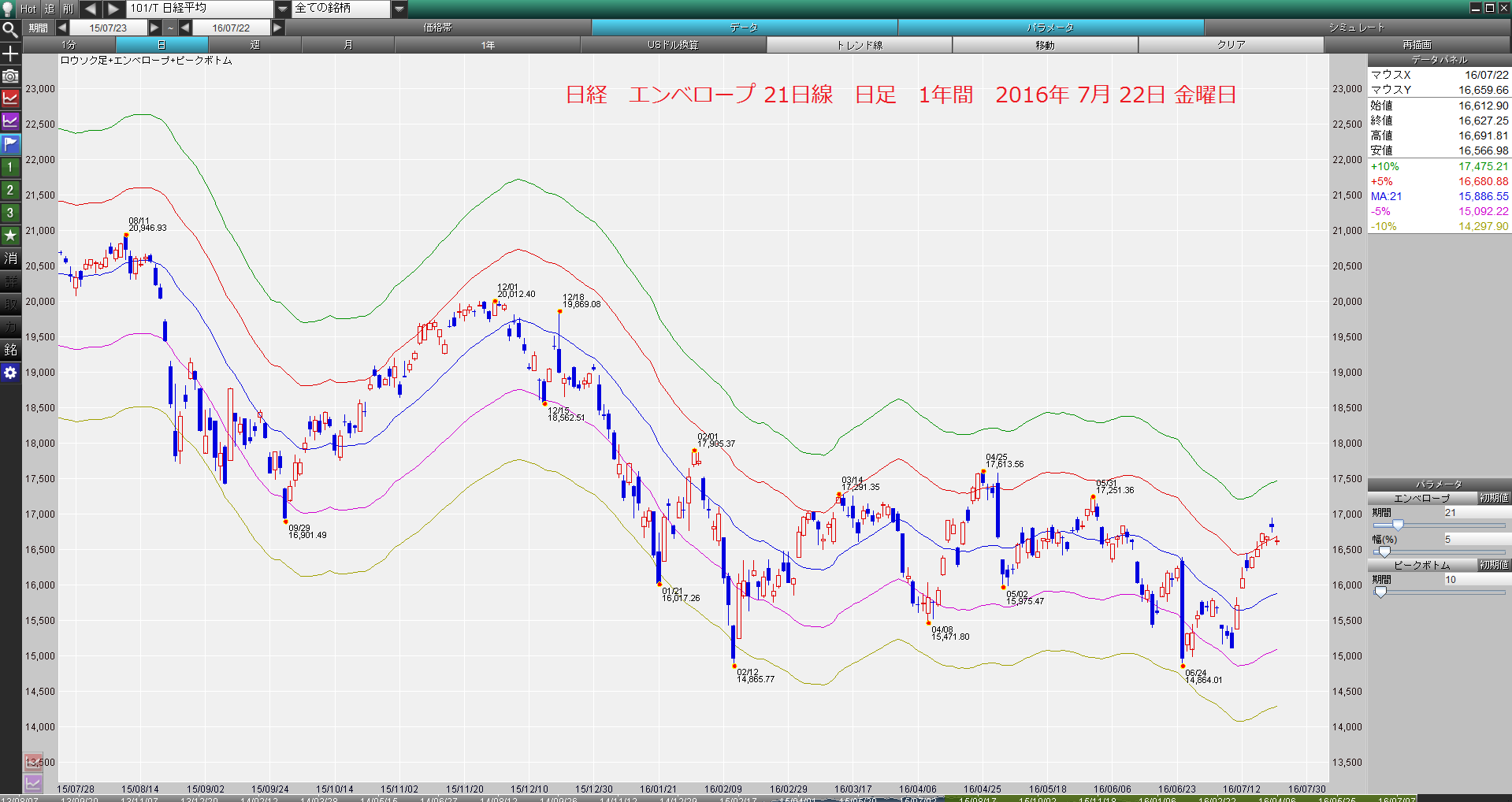Screen dimensions: 1512x802
Task: Choose the green preset 2 button
Action: (10, 190)
